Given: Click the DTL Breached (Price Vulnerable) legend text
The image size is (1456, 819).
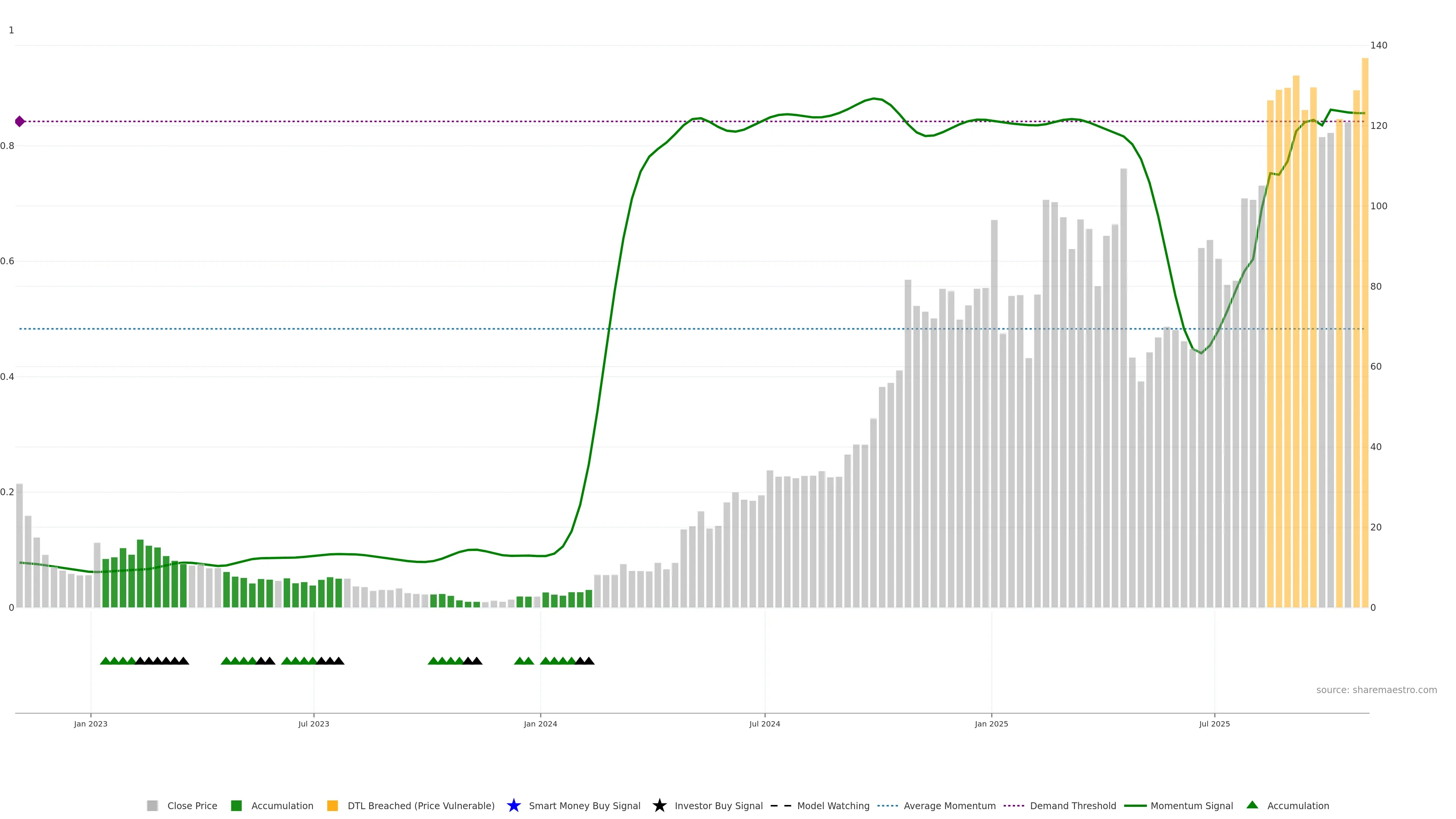Looking at the screenshot, I should pos(420,805).
